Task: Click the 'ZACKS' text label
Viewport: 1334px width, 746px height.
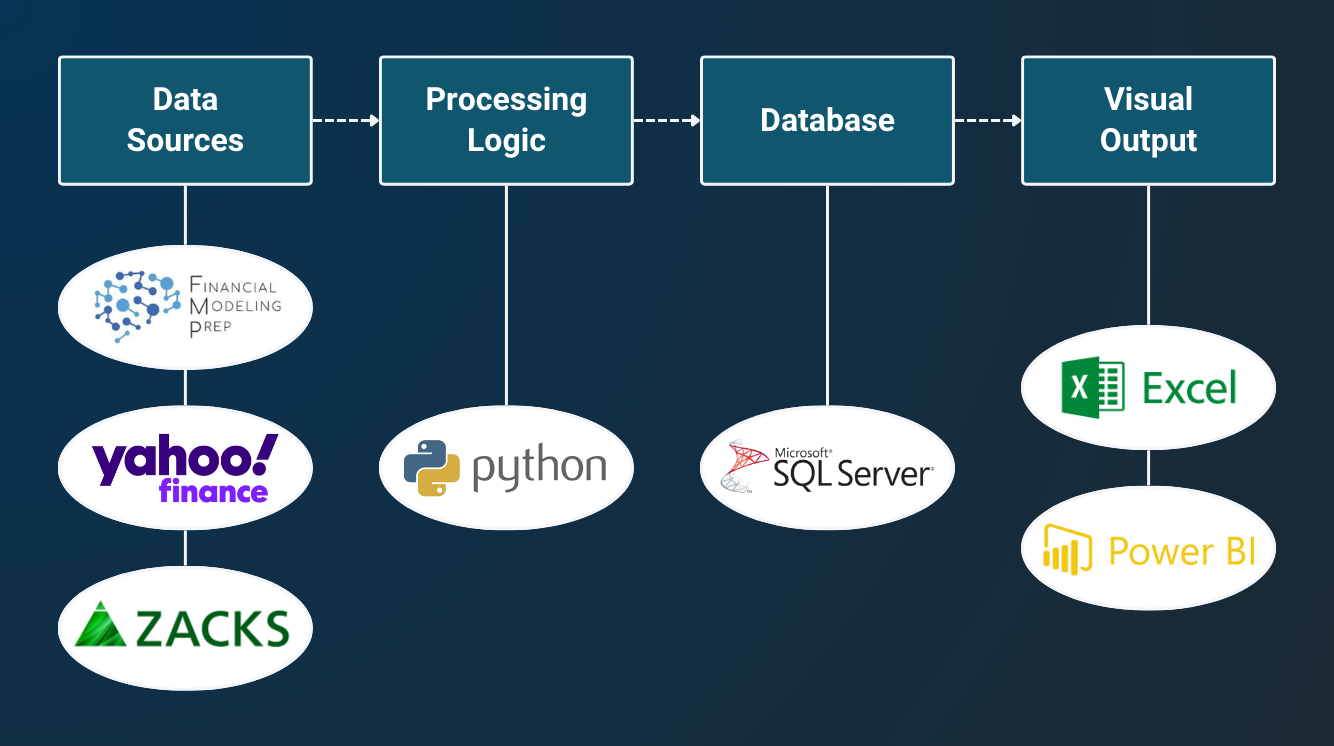Action: coord(212,629)
